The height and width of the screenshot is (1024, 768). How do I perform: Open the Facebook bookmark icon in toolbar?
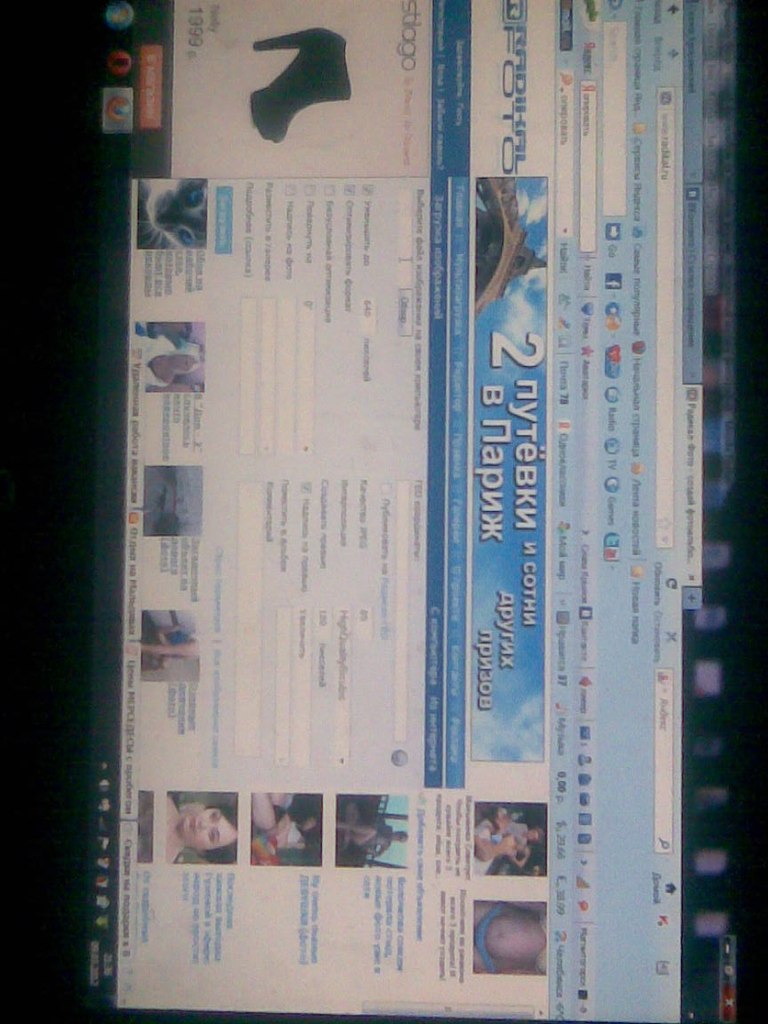(613, 284)
